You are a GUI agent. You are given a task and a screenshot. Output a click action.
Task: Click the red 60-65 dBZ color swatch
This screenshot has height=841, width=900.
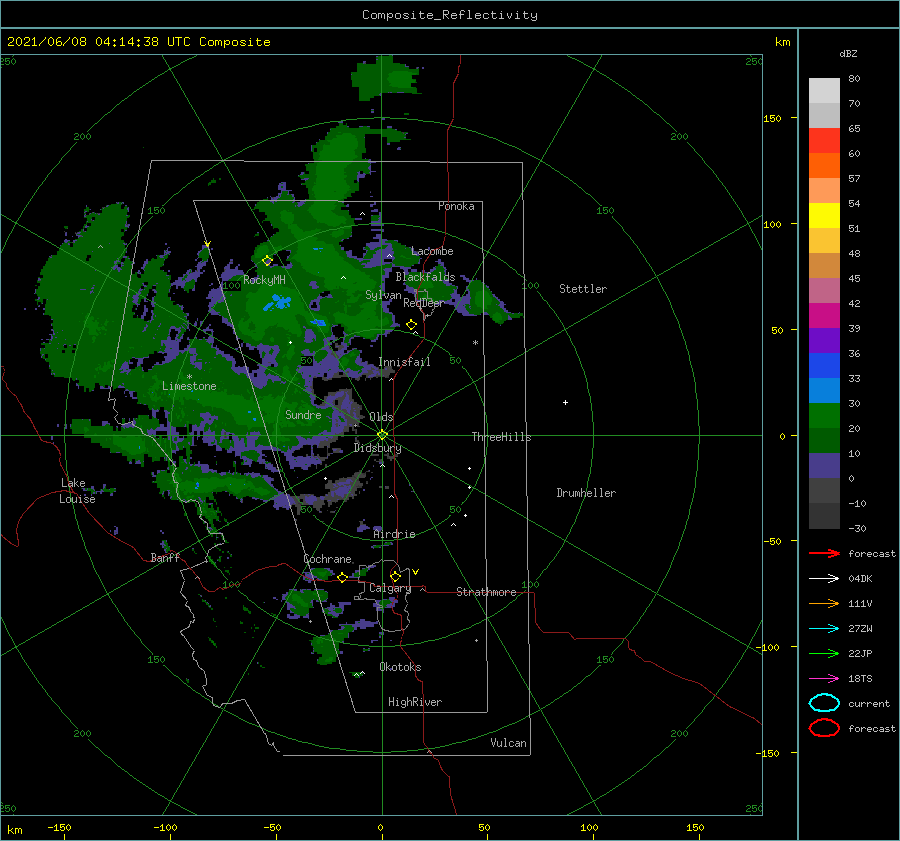pyautogui.click(x=824, y=141)
